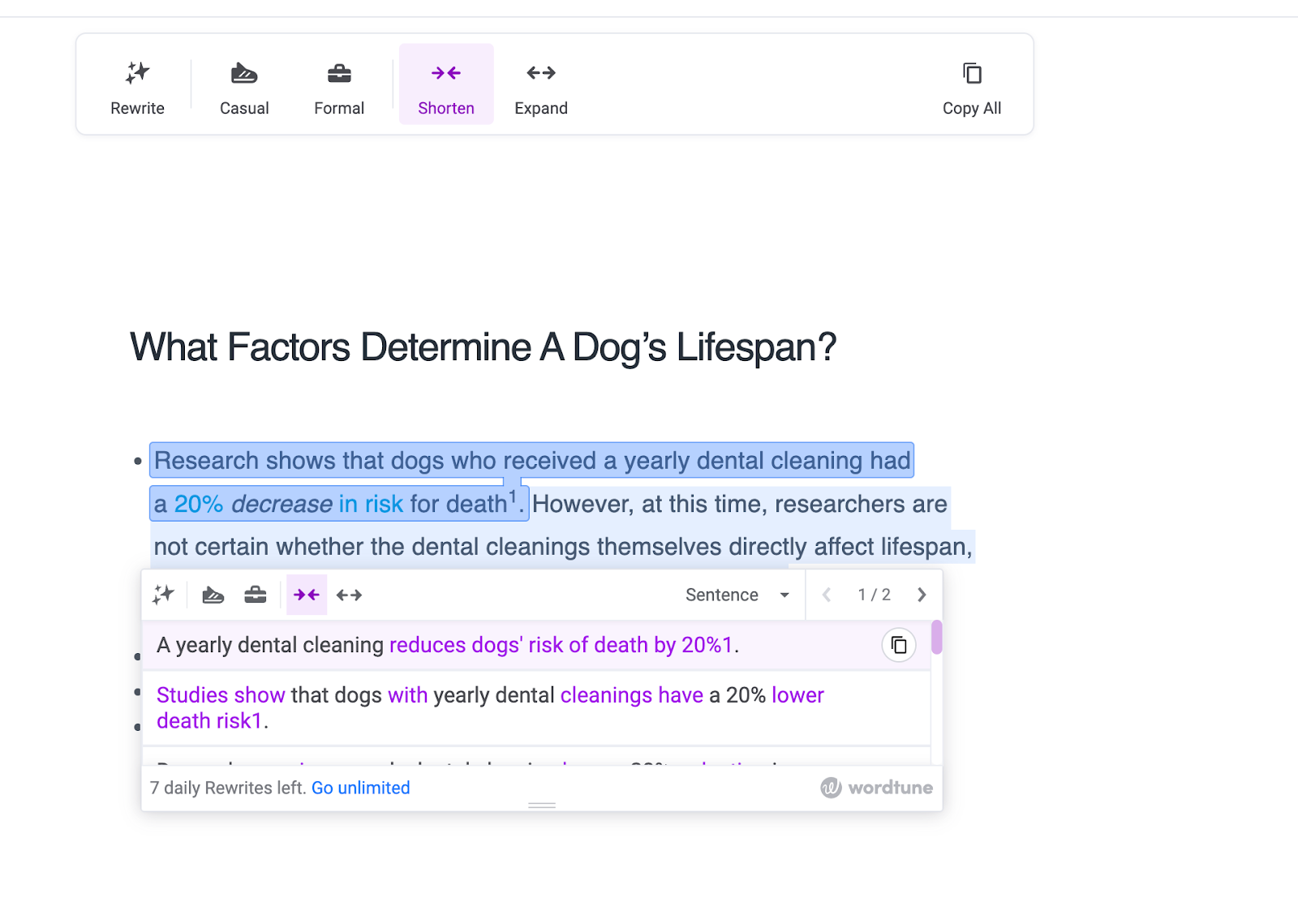Click the popup resize handle at bottom
Image resolution: width=1298 pixels, height=924 pixels.
(542, 806)
